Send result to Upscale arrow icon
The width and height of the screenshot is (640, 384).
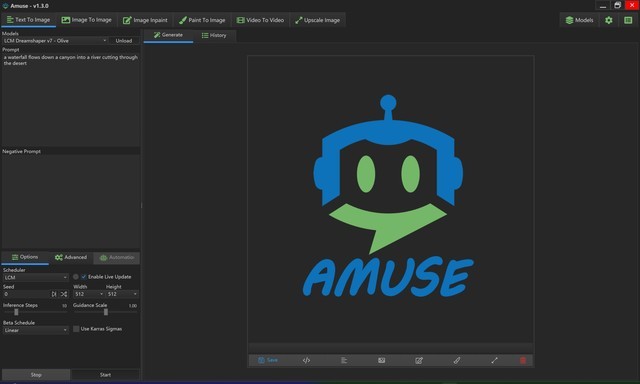point(494,360)
